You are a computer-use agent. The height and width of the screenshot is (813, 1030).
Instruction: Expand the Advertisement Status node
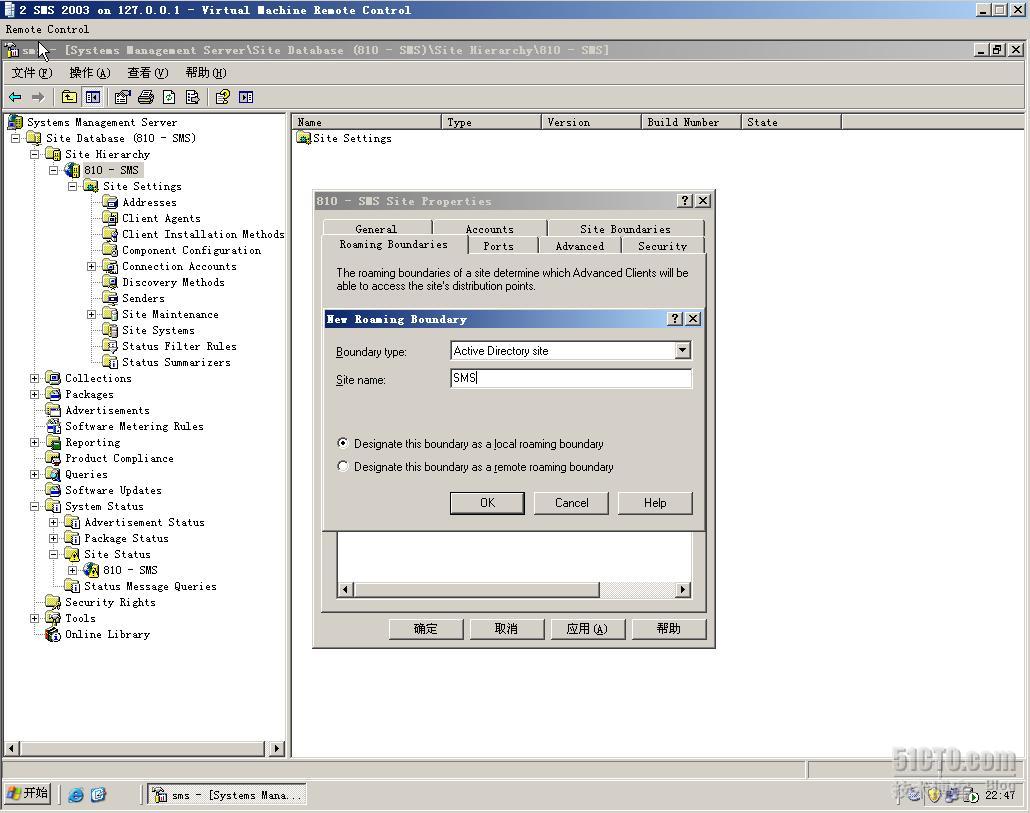click(54, 523)
